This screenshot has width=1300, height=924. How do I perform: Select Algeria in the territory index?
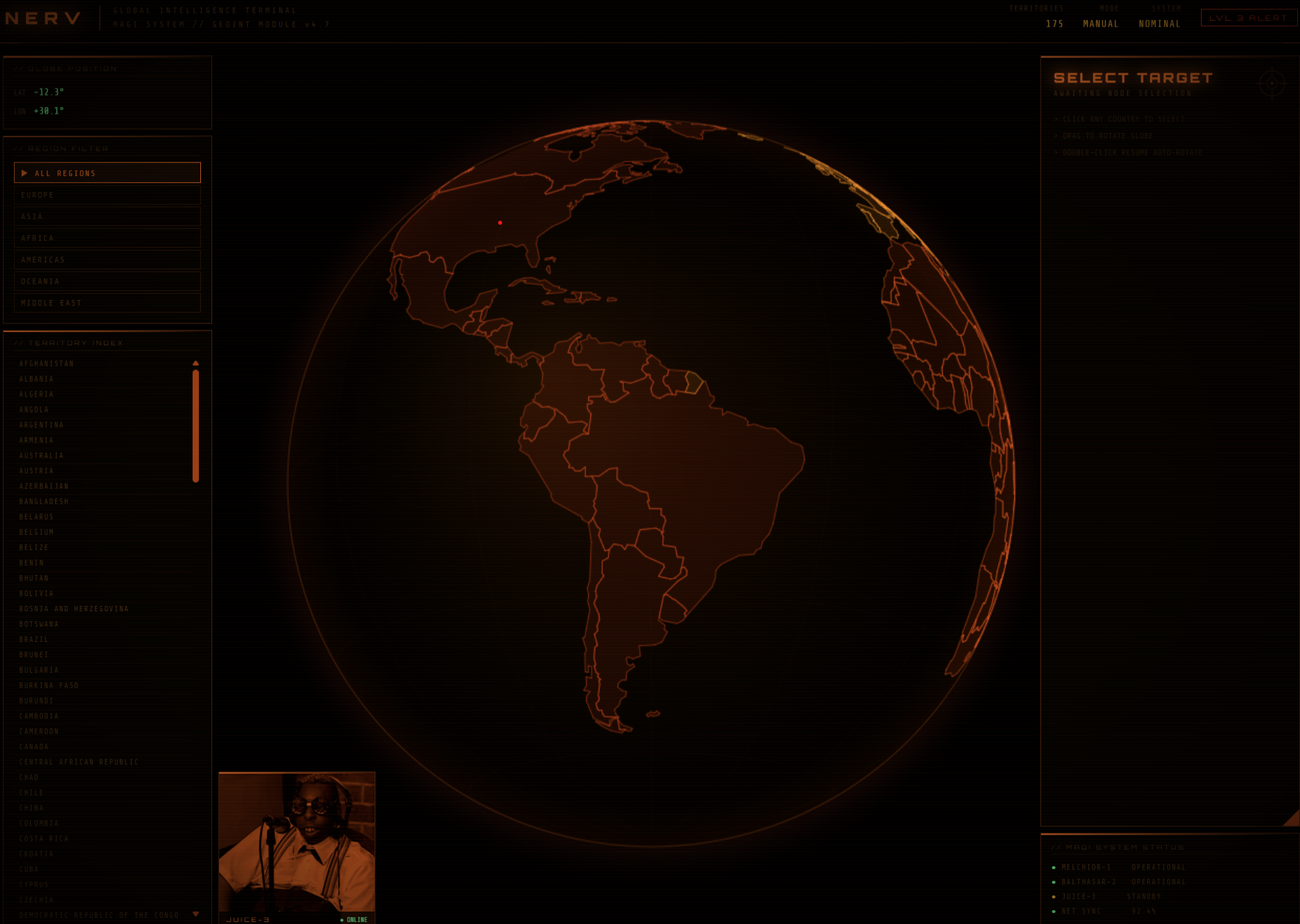click(x=102, y=394)
